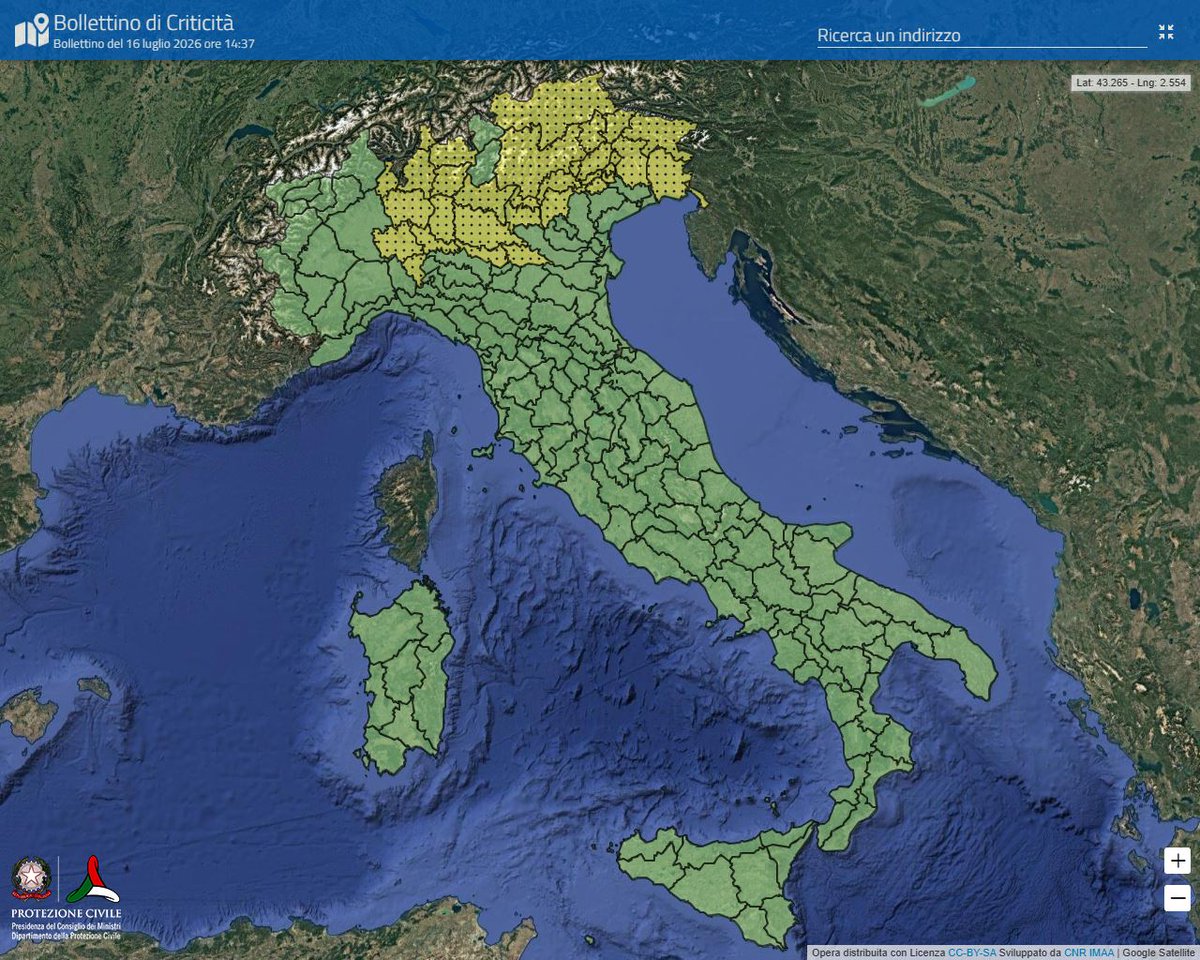Viewport: 1200px width, 960px height.
Task: Click the Google Satellite attribution text
Action: 1158,952
